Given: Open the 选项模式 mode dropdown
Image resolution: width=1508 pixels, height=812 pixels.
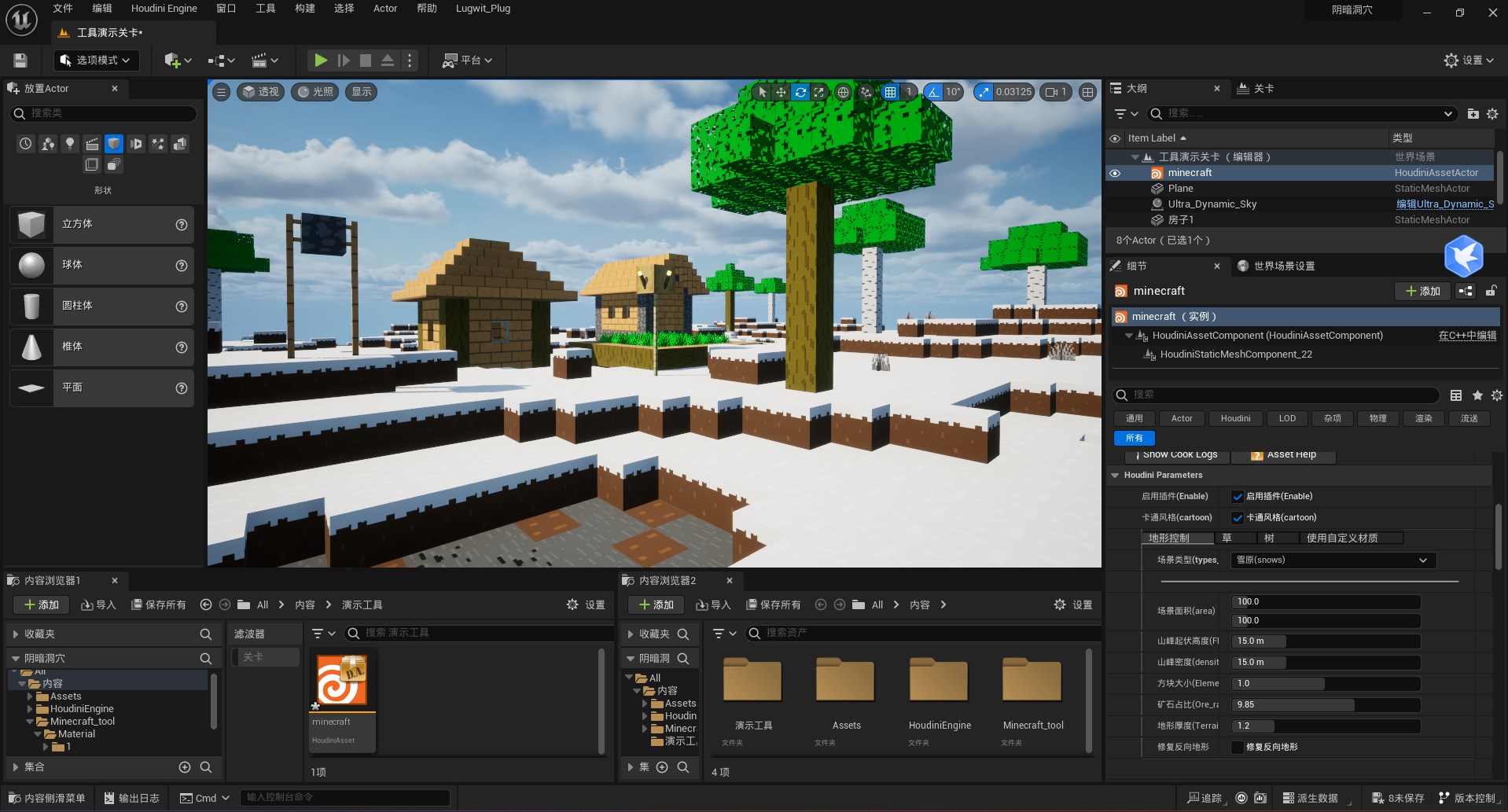Looking at the screenshot, I should tap(96, 61).
